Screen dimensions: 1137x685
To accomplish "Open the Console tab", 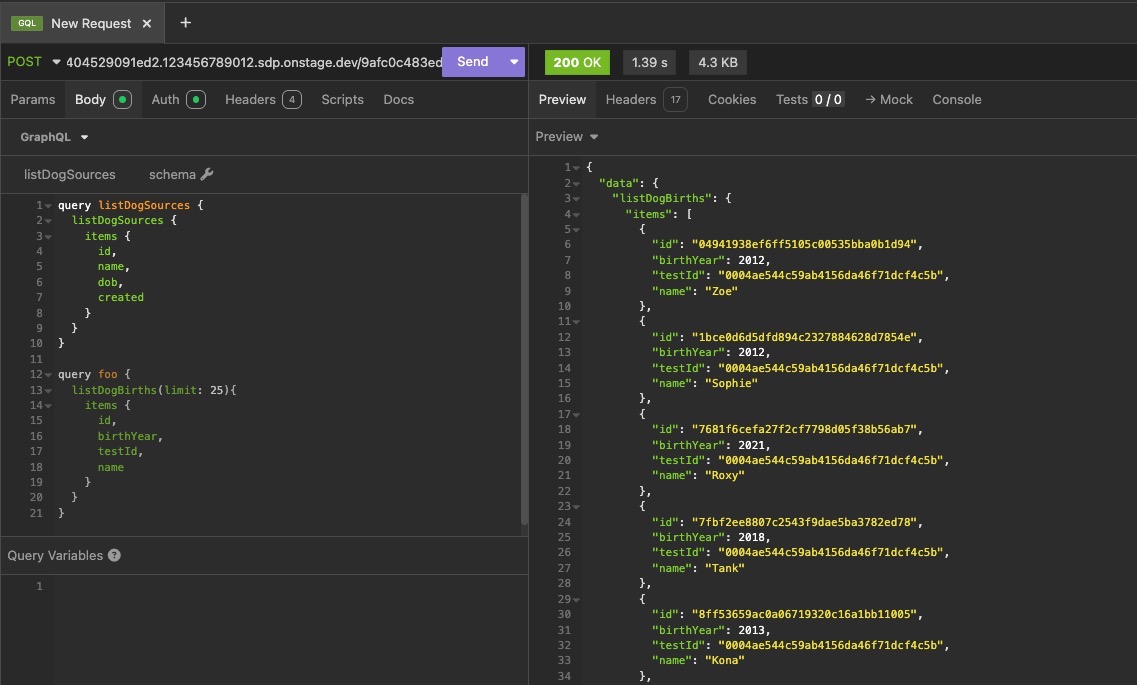I will tap(956, 99).
